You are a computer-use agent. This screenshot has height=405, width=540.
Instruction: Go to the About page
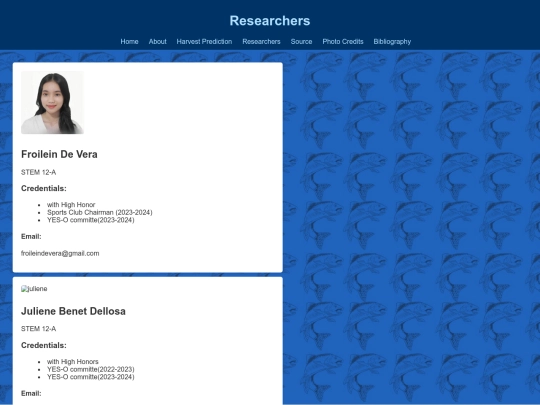pyautogui.click(x=157, y=42)
